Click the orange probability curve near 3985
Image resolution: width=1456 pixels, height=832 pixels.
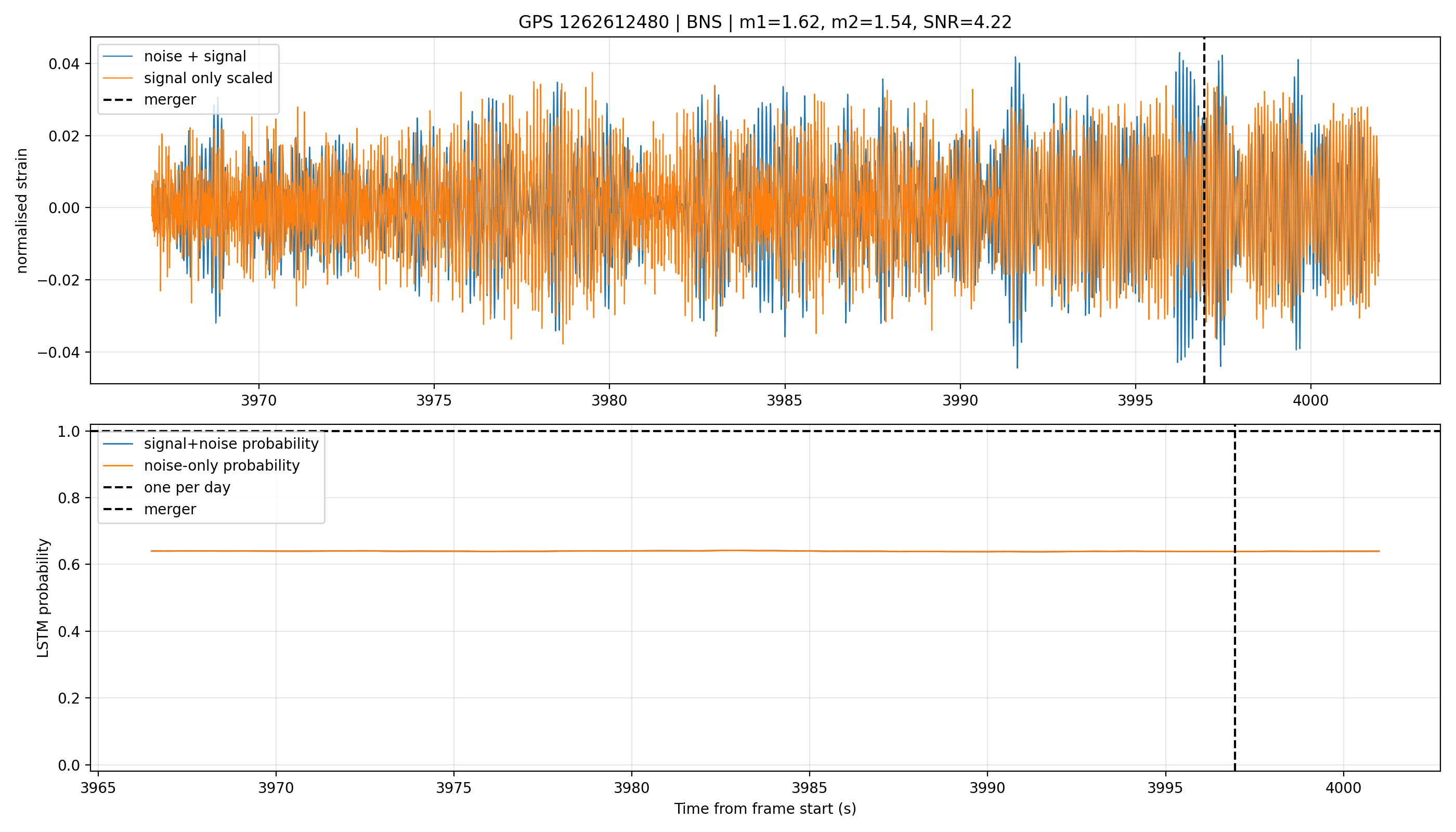point(809,551)
